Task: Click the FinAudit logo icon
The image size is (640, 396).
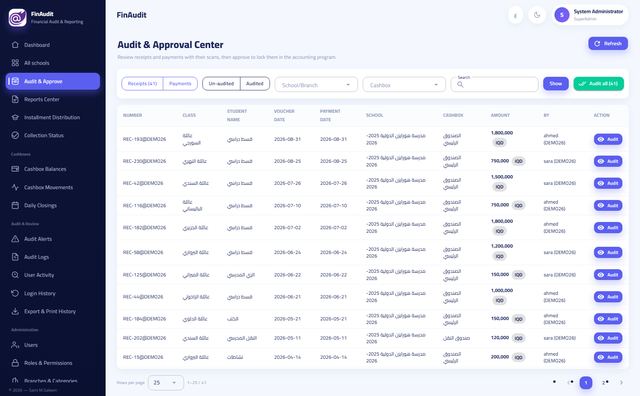Action: coord(17,18)
